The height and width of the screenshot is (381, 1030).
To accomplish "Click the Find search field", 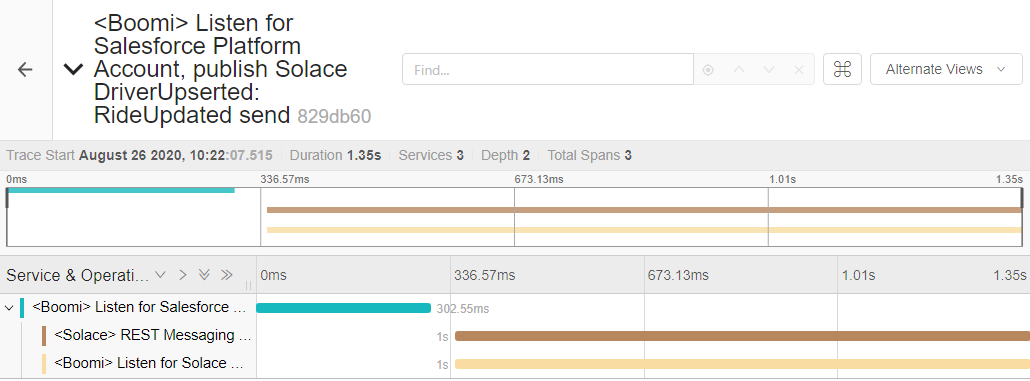I will (x=548, y=70).
